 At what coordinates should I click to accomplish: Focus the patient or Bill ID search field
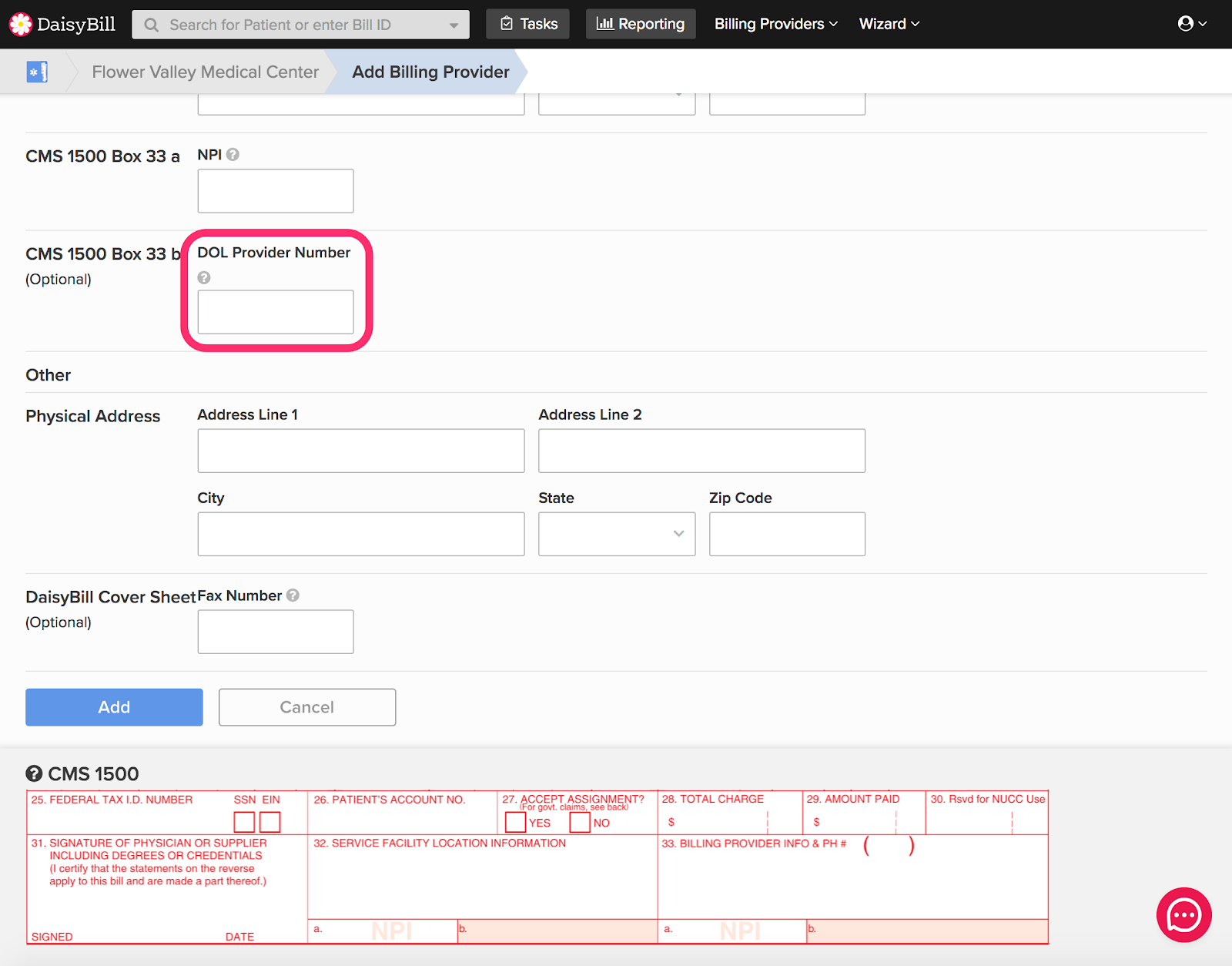[301, 25]
